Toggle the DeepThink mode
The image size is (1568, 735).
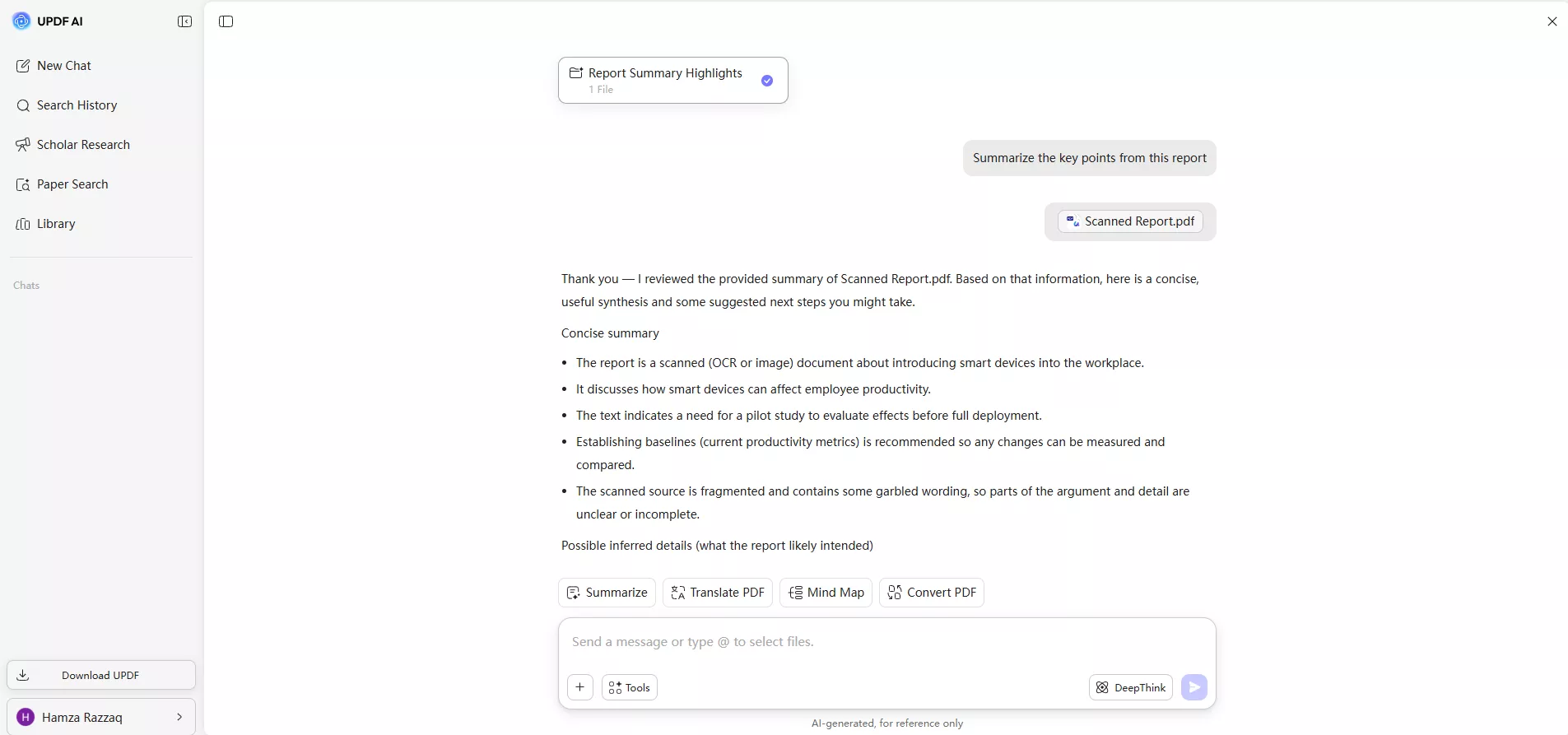1131,687
